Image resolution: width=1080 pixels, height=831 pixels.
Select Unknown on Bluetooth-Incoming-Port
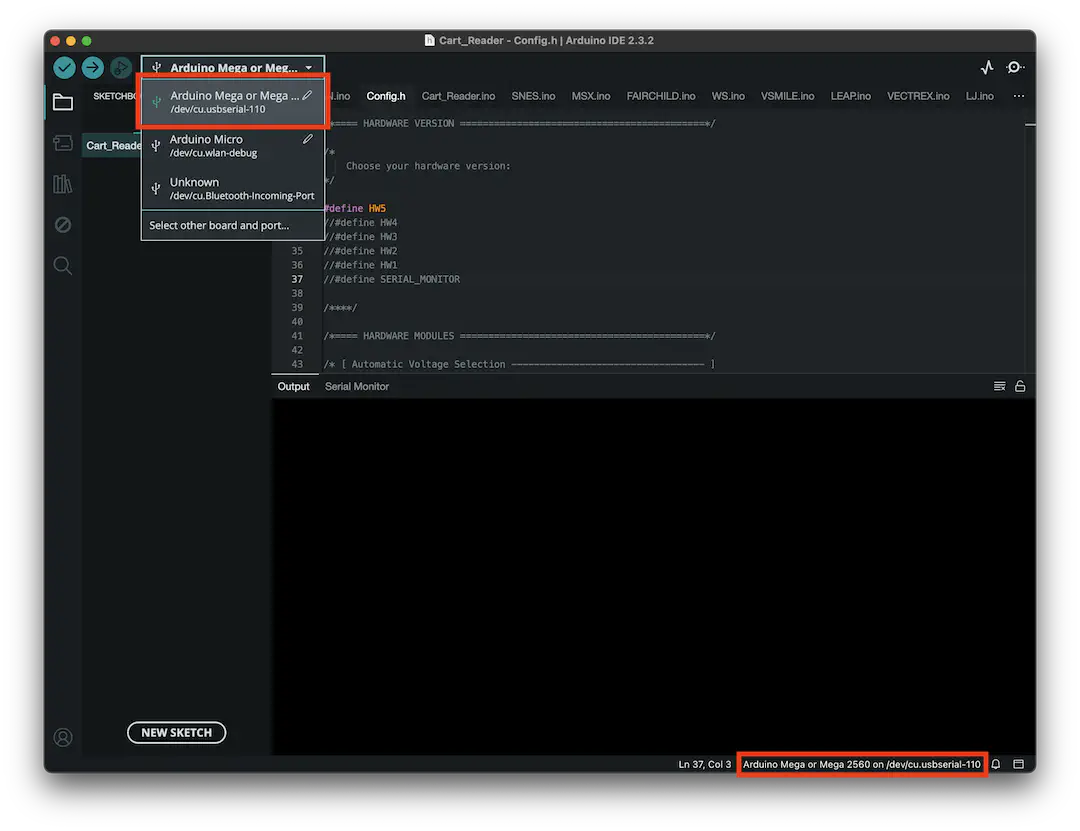[x=233, y=188]
